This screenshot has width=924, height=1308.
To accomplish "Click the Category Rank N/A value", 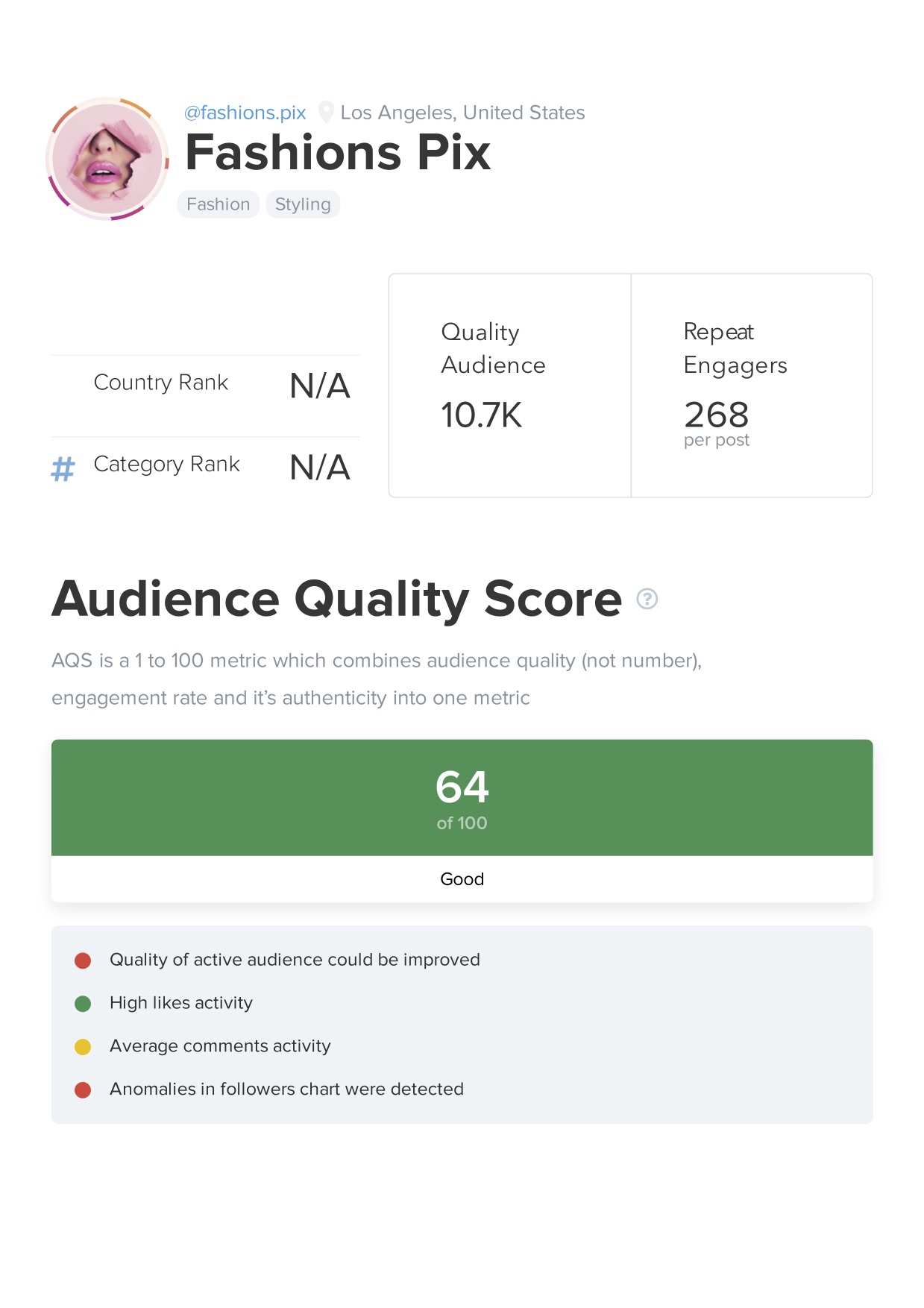I will point(319,468).
